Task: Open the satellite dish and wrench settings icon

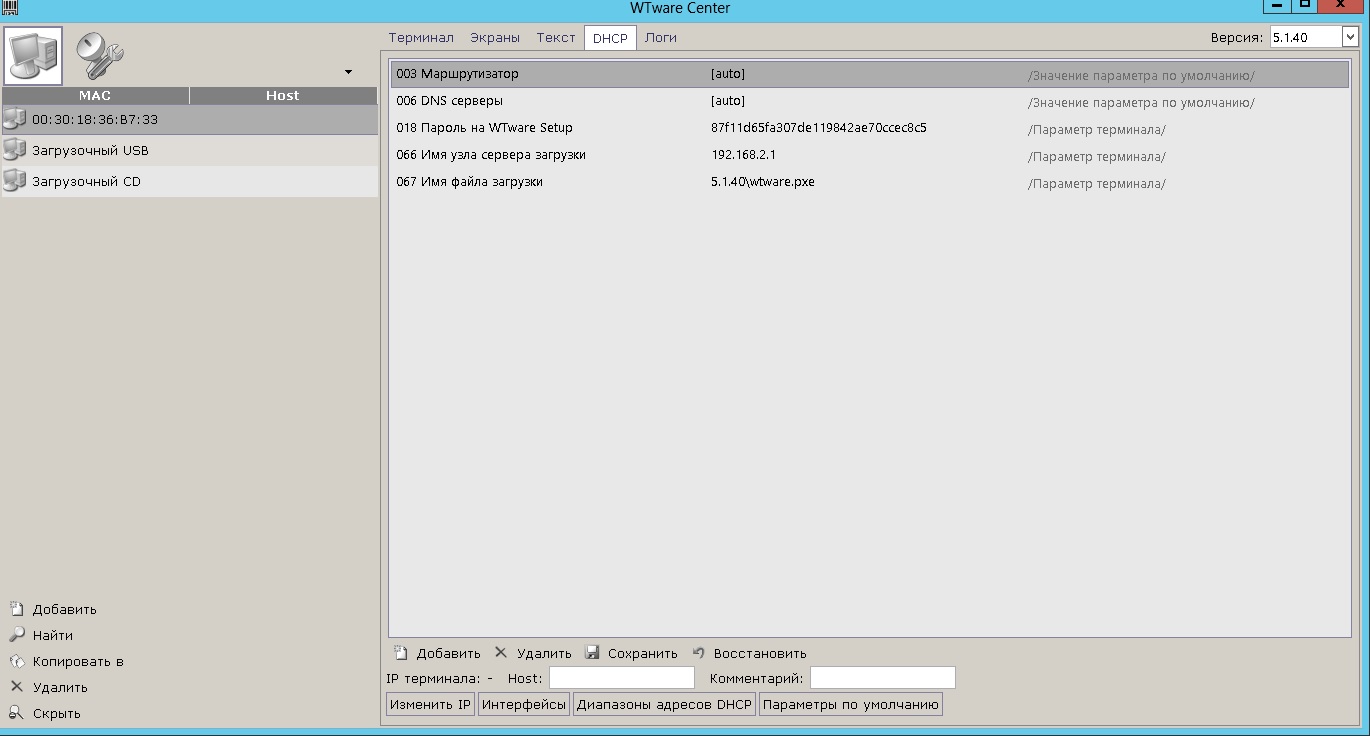Action: (x=99, y=56)
